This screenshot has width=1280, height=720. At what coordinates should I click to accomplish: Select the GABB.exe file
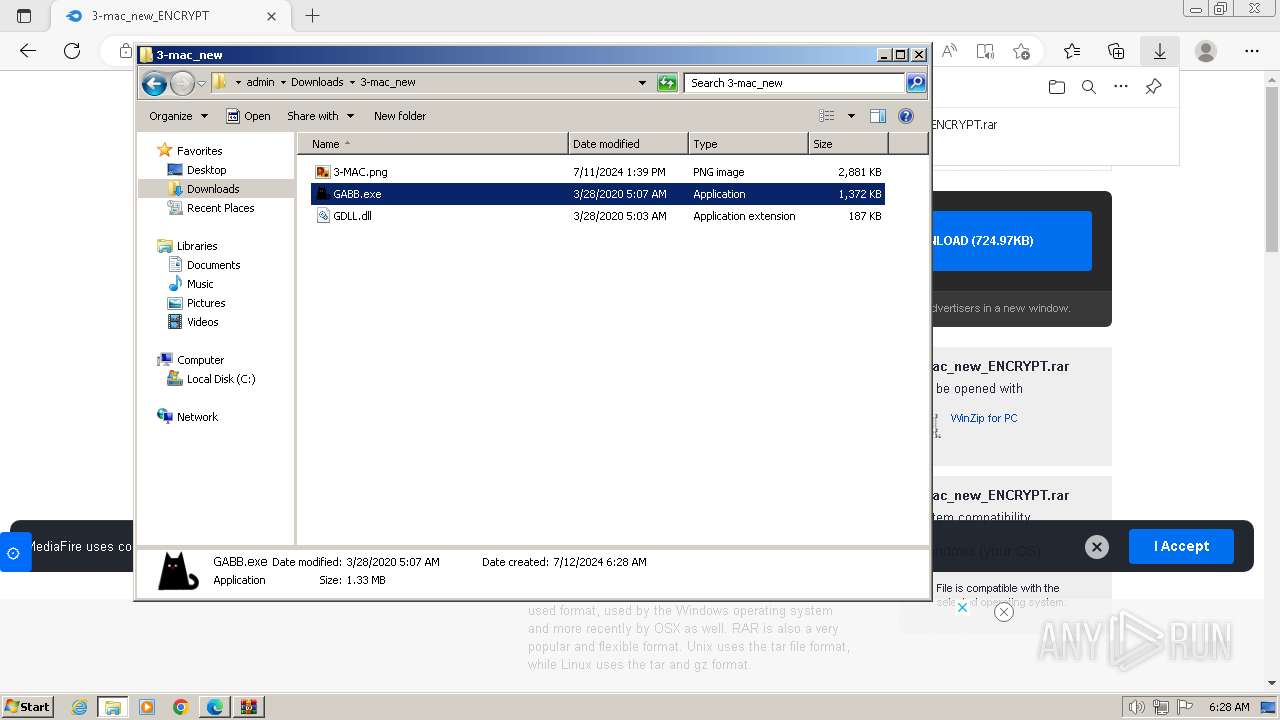tap(598, 194)
